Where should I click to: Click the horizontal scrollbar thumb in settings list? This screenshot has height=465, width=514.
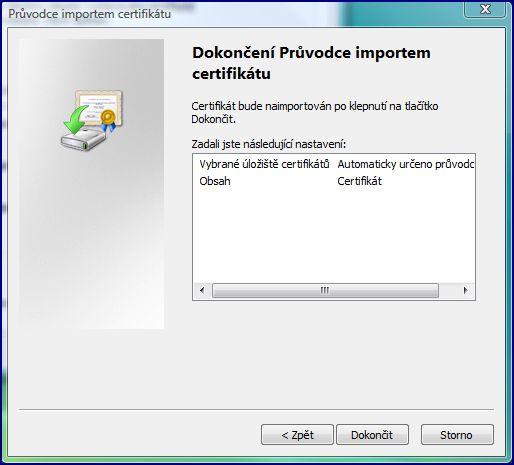pos(325,290)
